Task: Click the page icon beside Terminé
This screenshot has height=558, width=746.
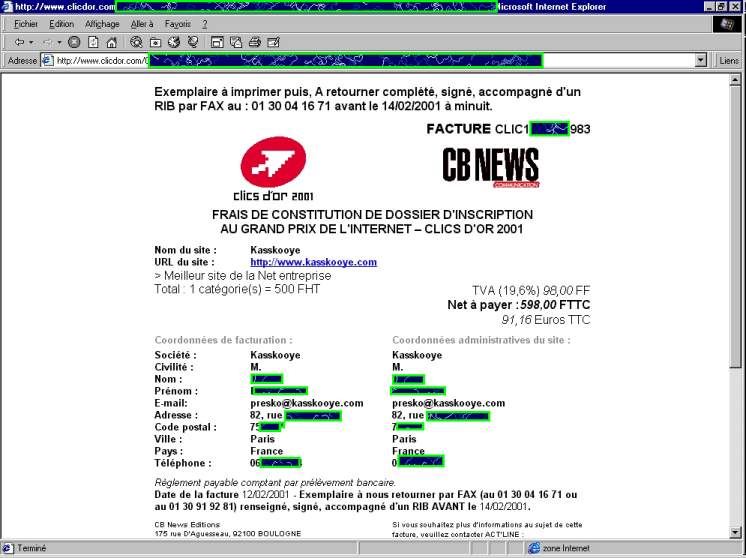Action: tap(8, 548)
